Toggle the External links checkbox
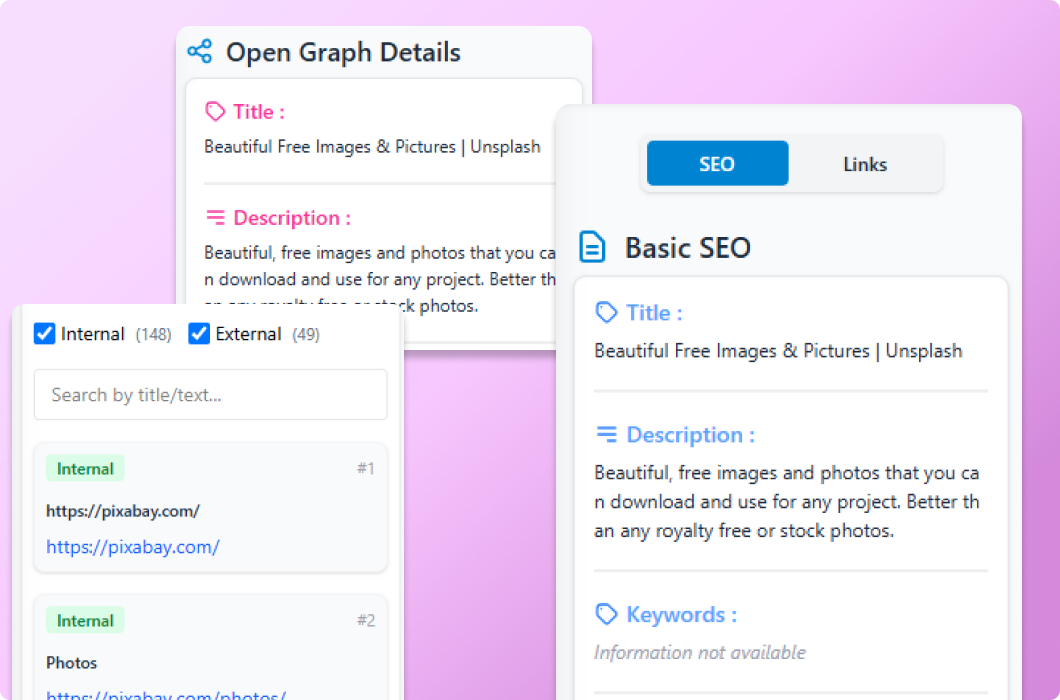This screenshot has height=700, width=1060. (x=199, y=334)
